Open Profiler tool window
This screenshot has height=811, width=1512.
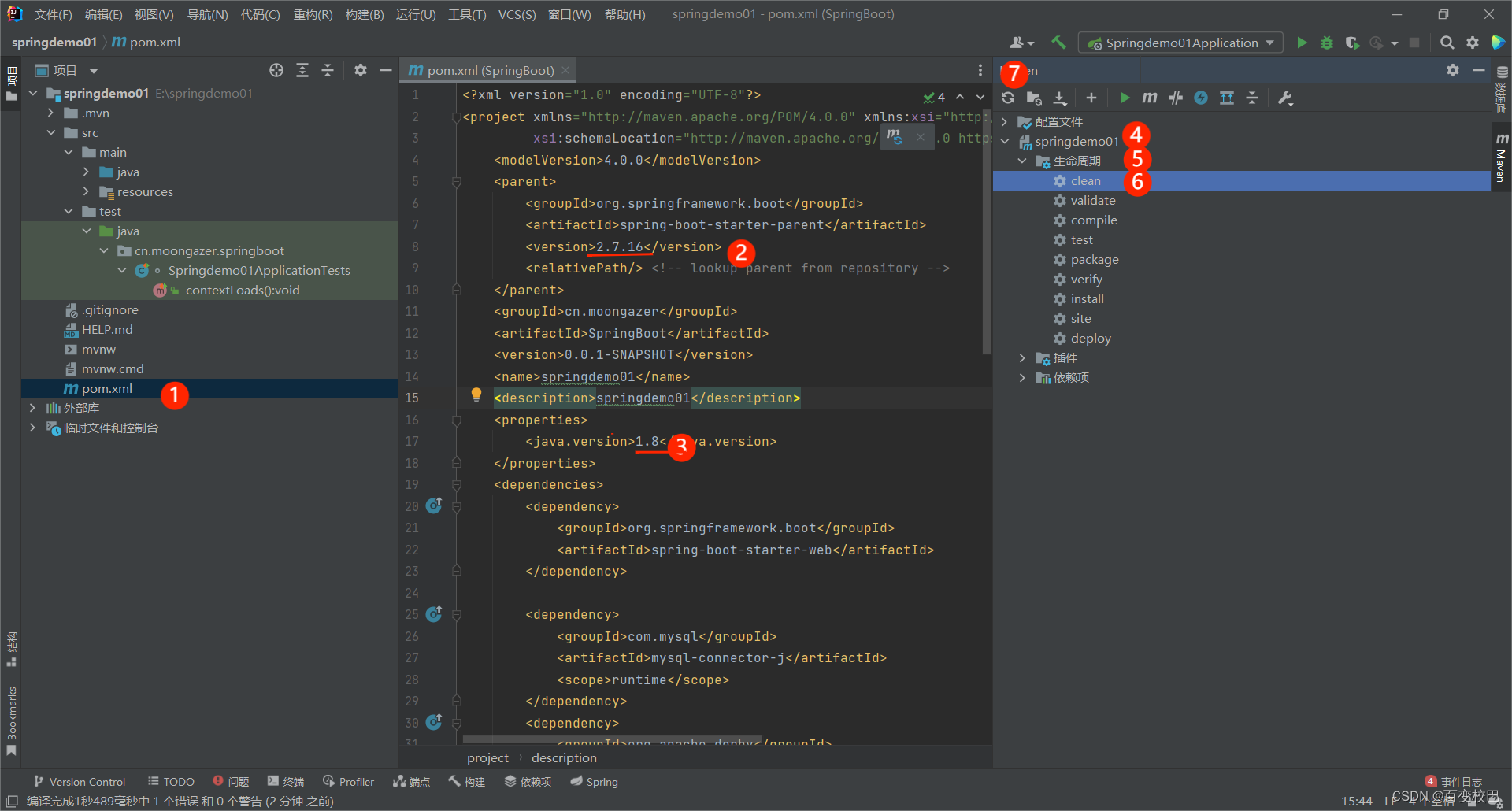coord(348,781)
